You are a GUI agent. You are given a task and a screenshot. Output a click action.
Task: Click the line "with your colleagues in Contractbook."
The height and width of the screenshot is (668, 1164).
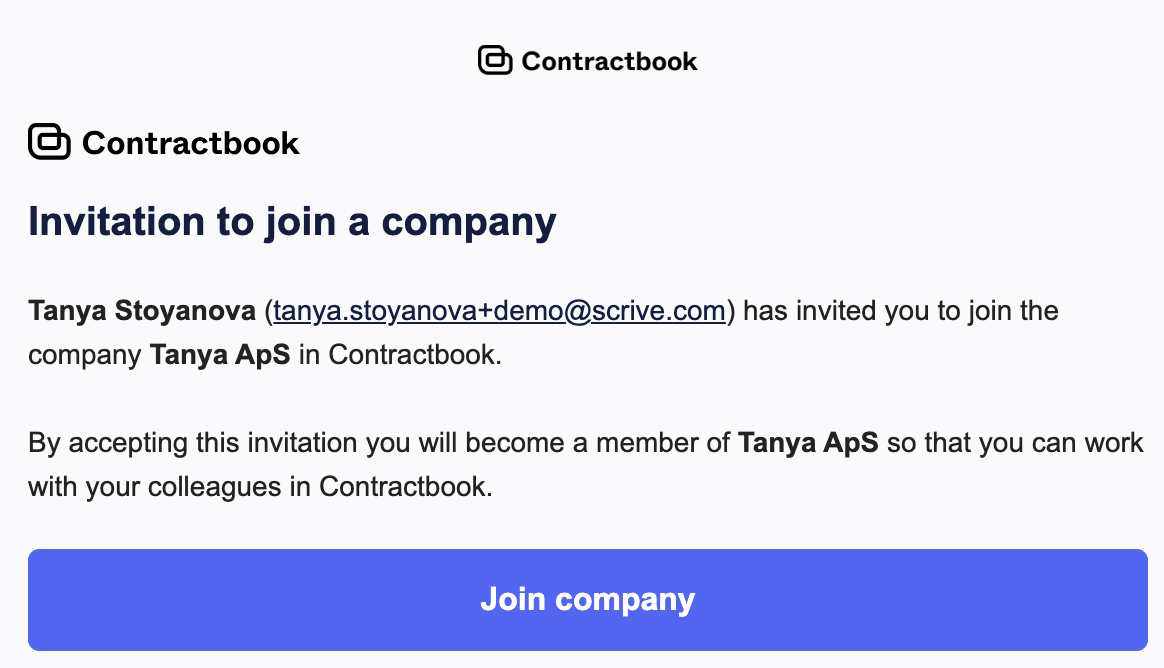coord(260,487)
